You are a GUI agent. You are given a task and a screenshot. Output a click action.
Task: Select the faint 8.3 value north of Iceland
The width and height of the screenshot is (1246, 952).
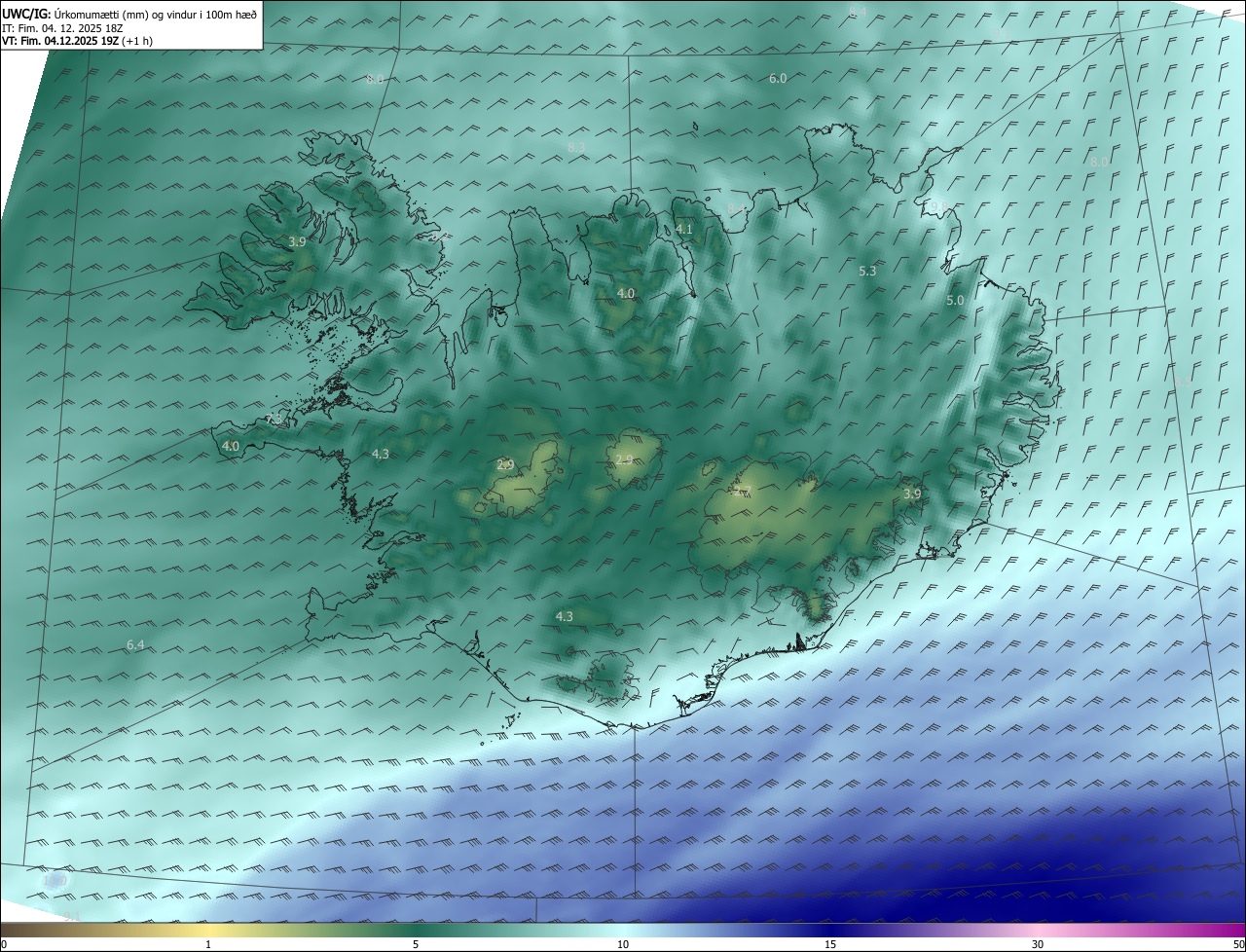[576, 147]
